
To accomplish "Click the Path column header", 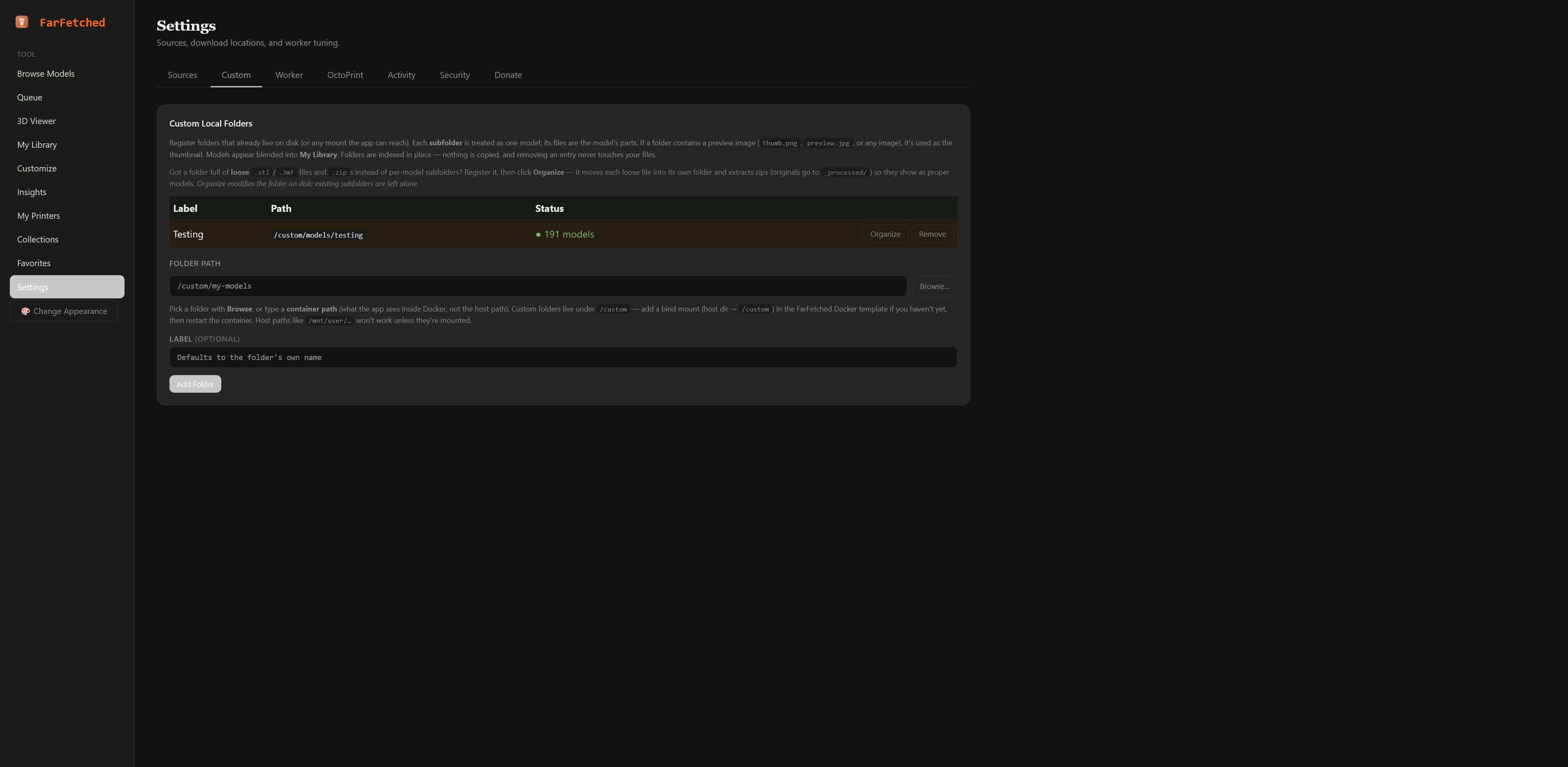I will pos(281,208).
